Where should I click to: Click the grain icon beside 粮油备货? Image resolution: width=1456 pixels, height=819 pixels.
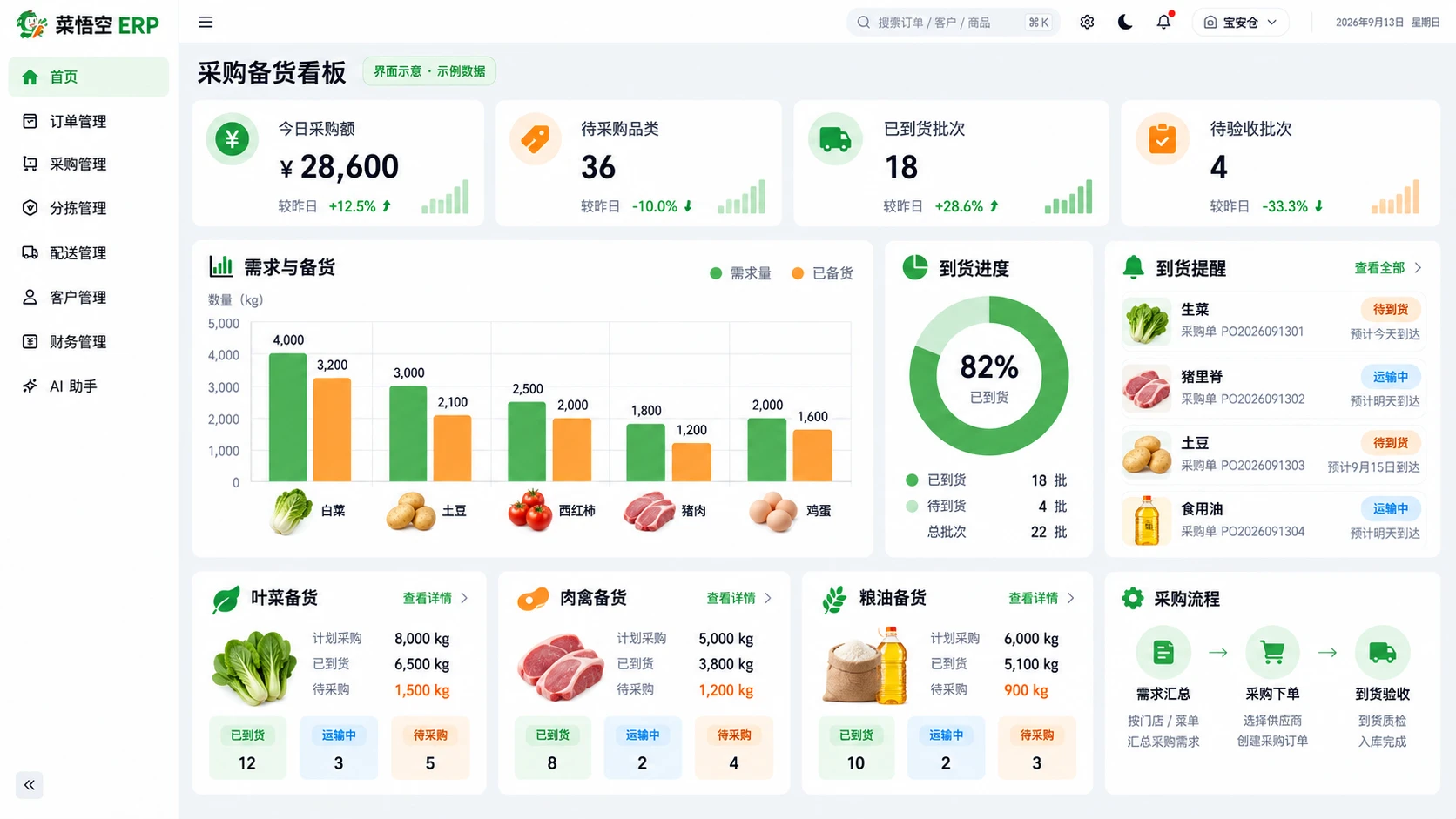pyautogui.click(x=834, y=600)
